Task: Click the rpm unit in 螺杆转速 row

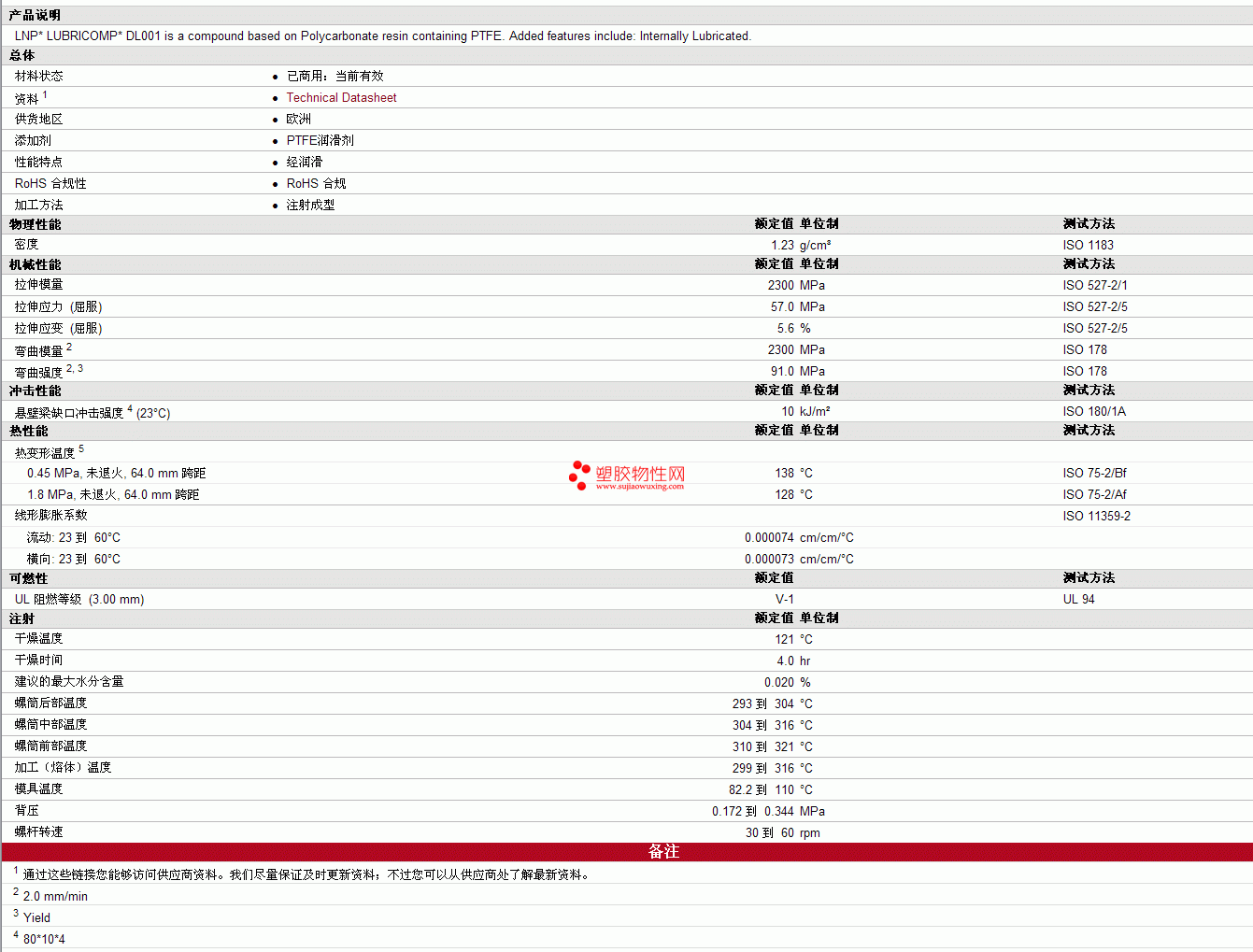Action: [810, 832]
